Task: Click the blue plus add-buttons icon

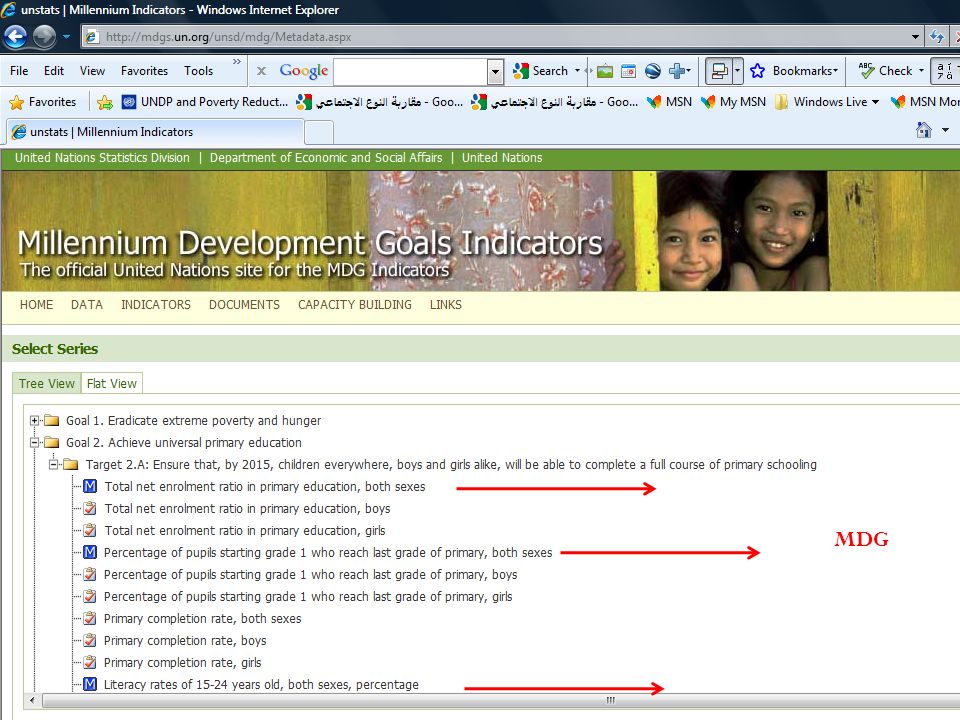Action: click(677, 71)
